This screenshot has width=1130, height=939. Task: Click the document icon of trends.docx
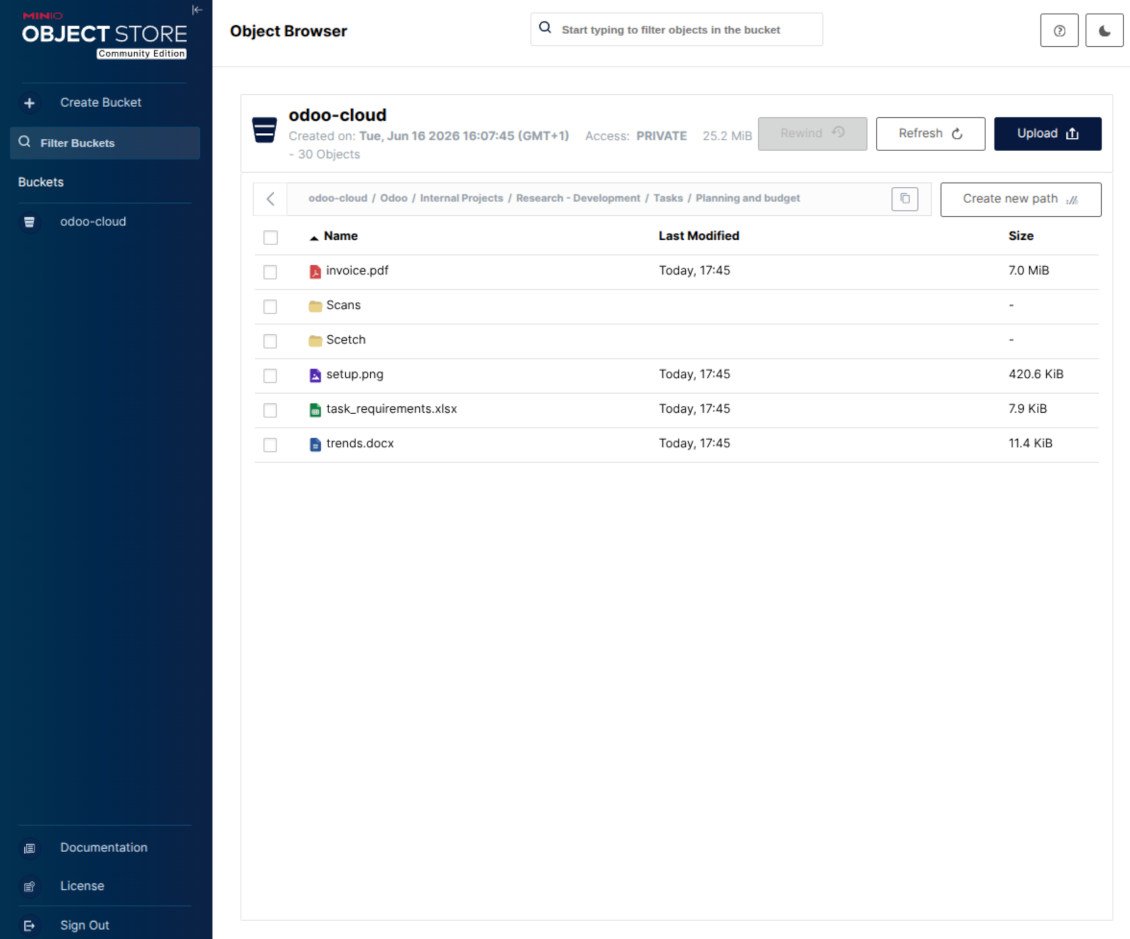click(315, 445)
